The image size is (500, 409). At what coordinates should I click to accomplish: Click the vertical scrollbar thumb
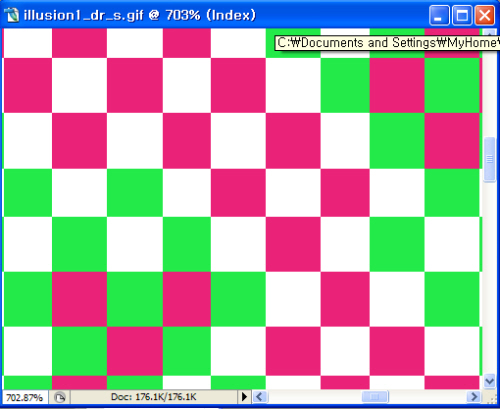[x=489, y=159]
